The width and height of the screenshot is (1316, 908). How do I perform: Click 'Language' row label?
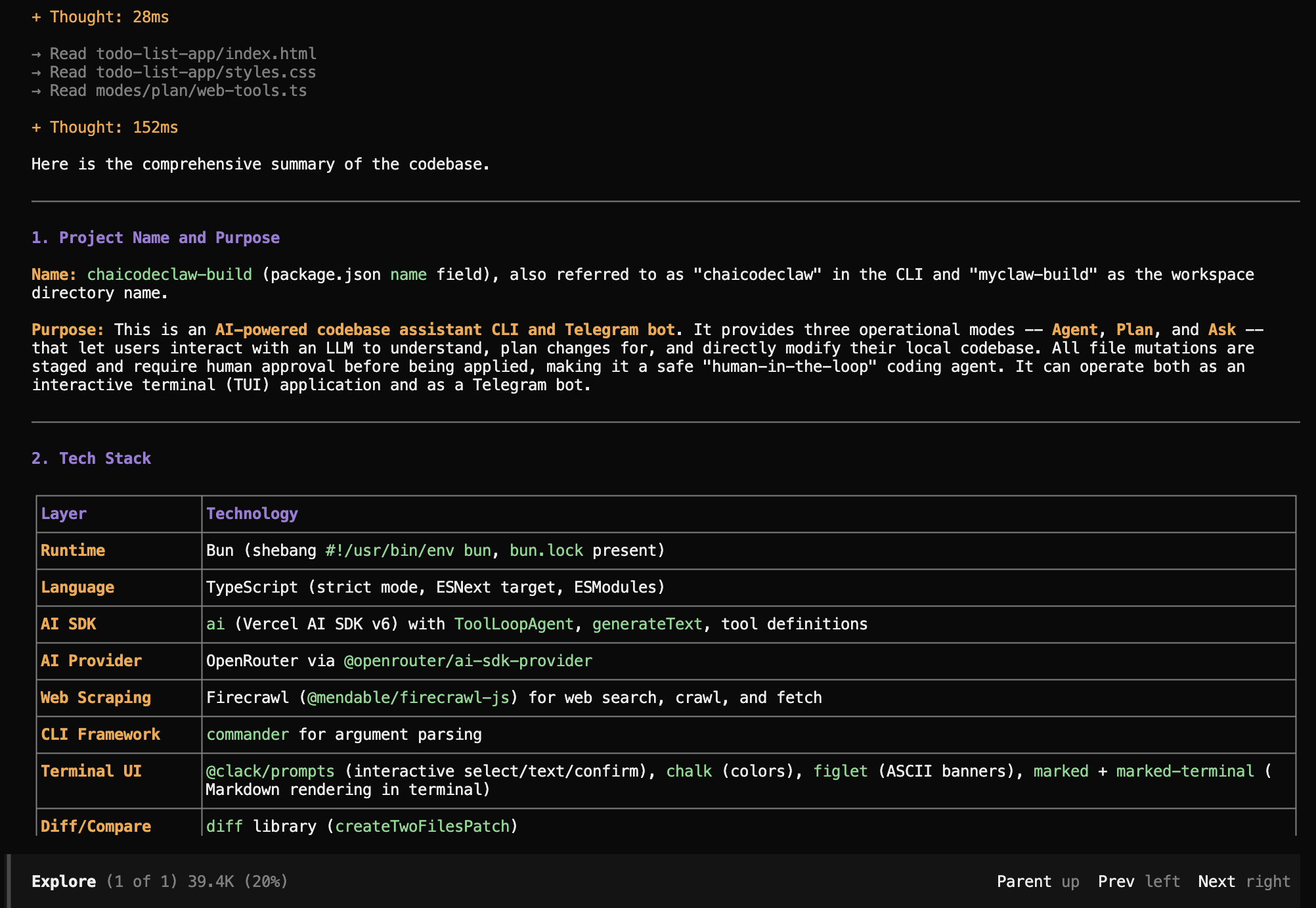click(77, 587)
